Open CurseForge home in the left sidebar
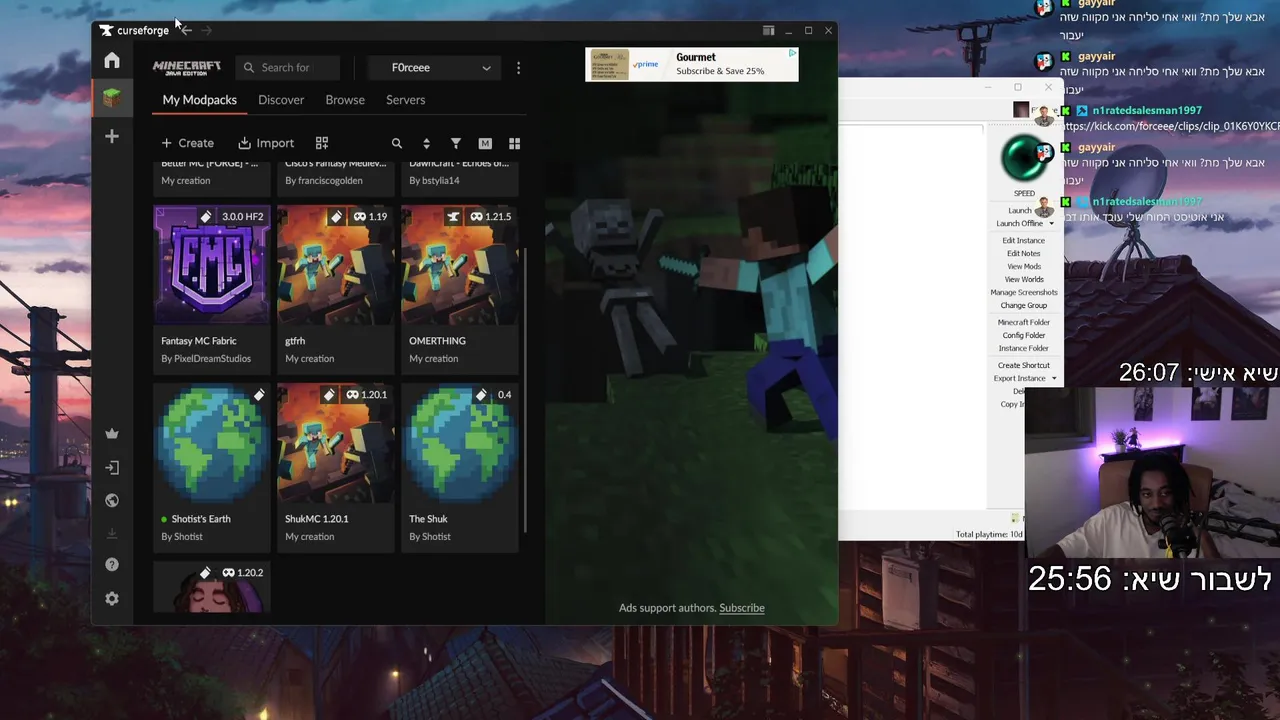Viewport: 1280px width, 720px height. pyautogui.click(x=112, y=61)
